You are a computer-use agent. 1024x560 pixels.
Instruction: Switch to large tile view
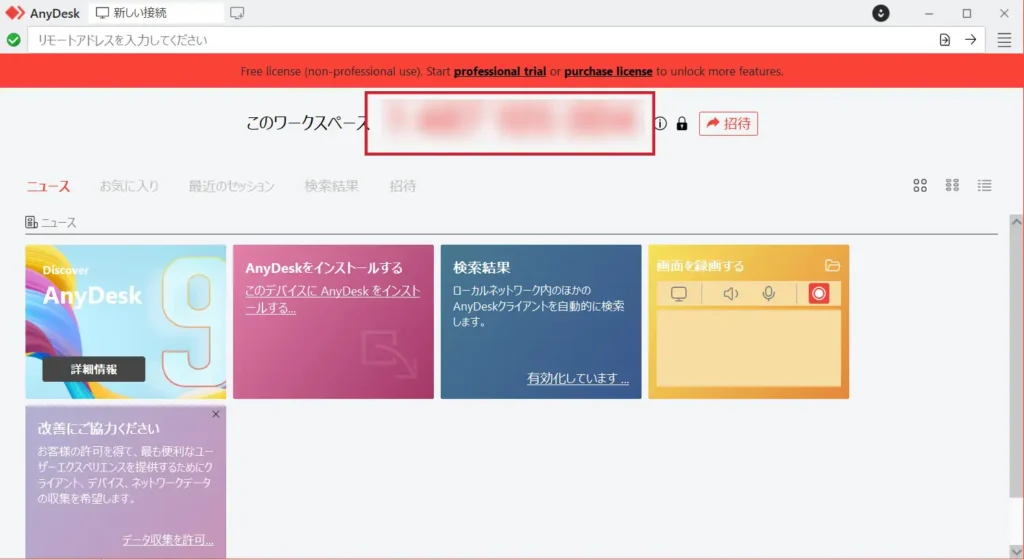pyautogui.click(x=920, y=185)
